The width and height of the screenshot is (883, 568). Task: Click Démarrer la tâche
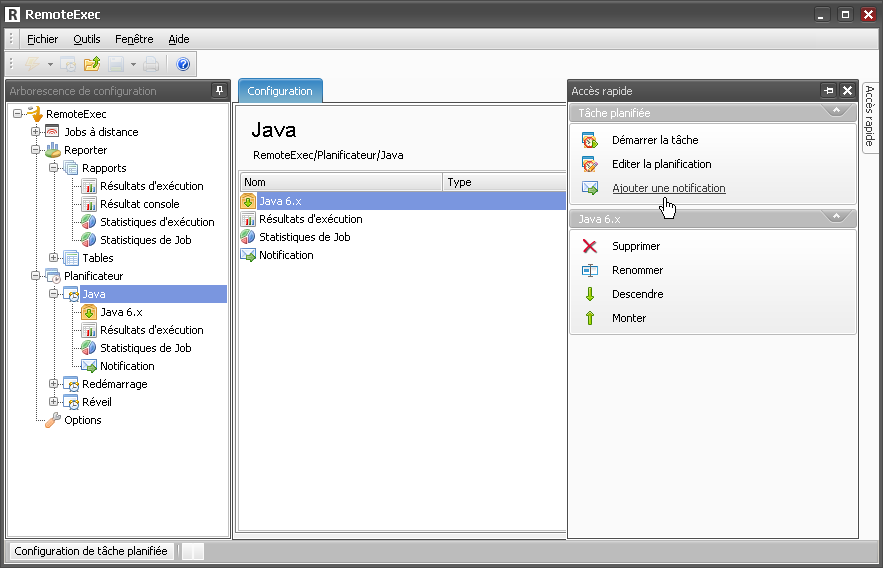pos(655,140)
